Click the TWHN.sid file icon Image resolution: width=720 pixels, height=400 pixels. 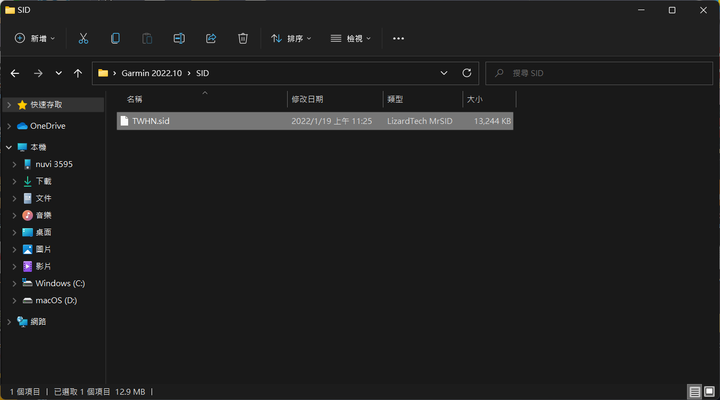(x=124, y=121)
